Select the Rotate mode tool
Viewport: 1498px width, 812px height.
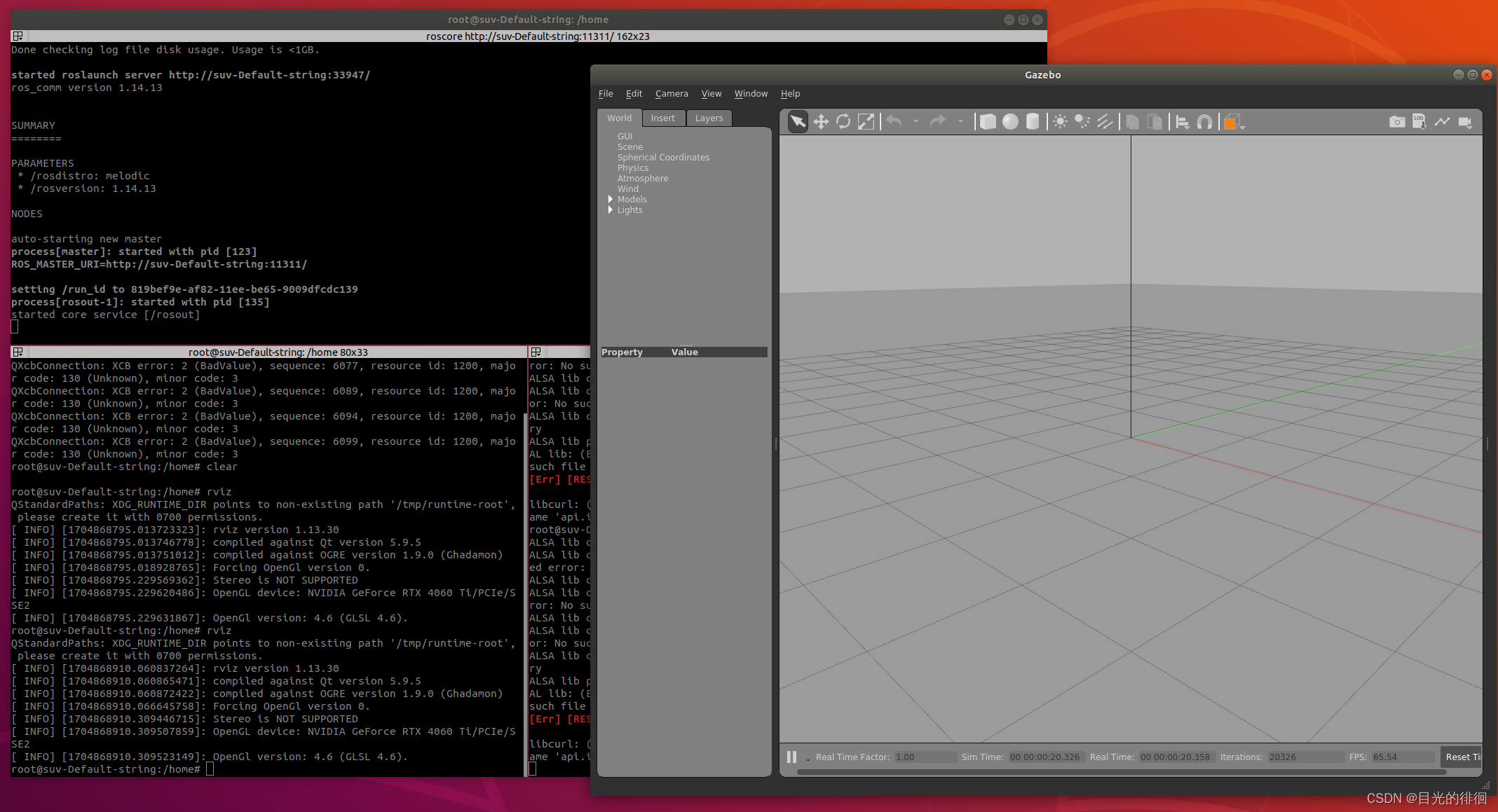pyautogui.click(x=843, y=122)
